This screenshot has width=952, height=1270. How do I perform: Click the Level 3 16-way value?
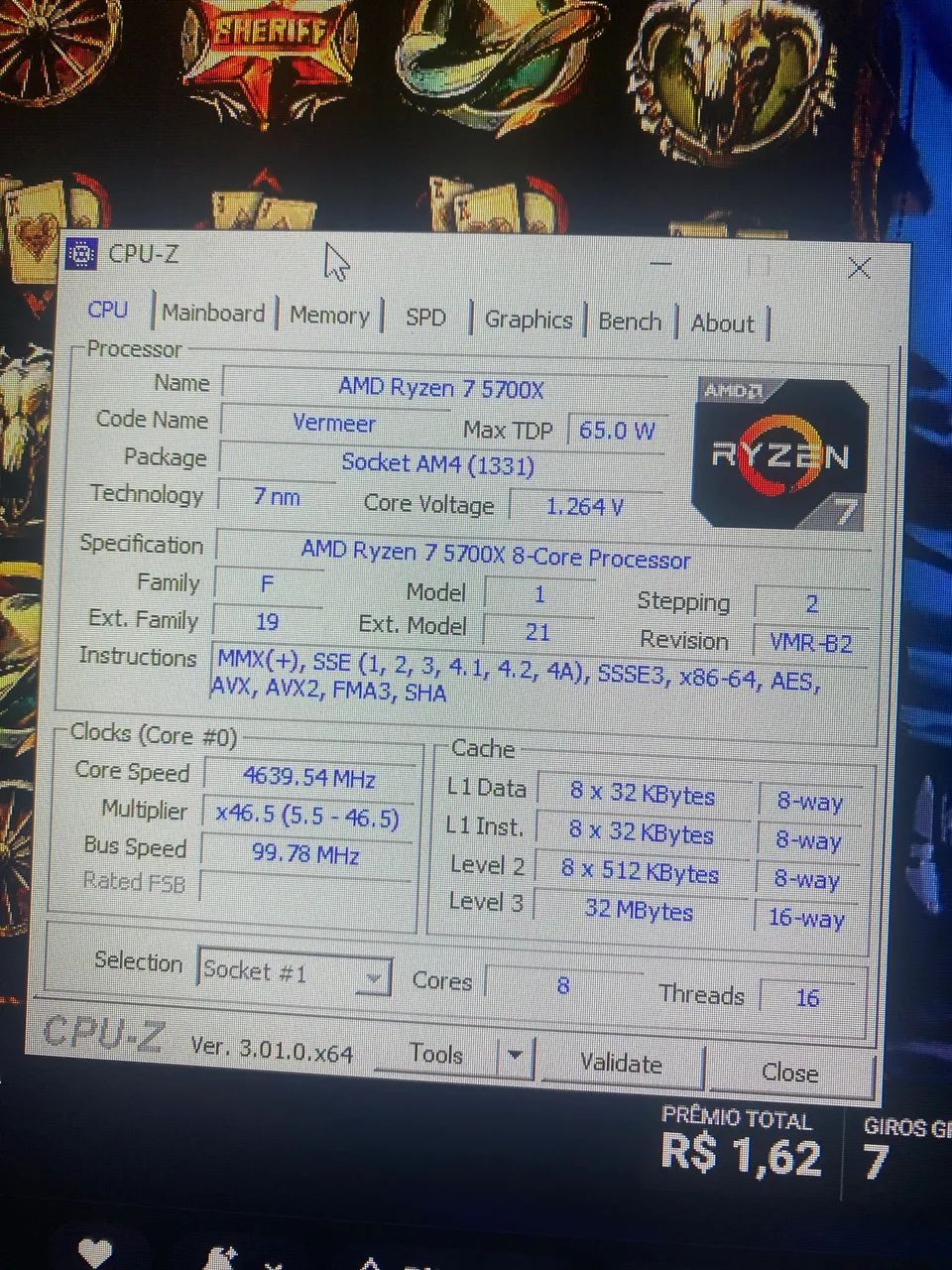(x=807, y=918)
